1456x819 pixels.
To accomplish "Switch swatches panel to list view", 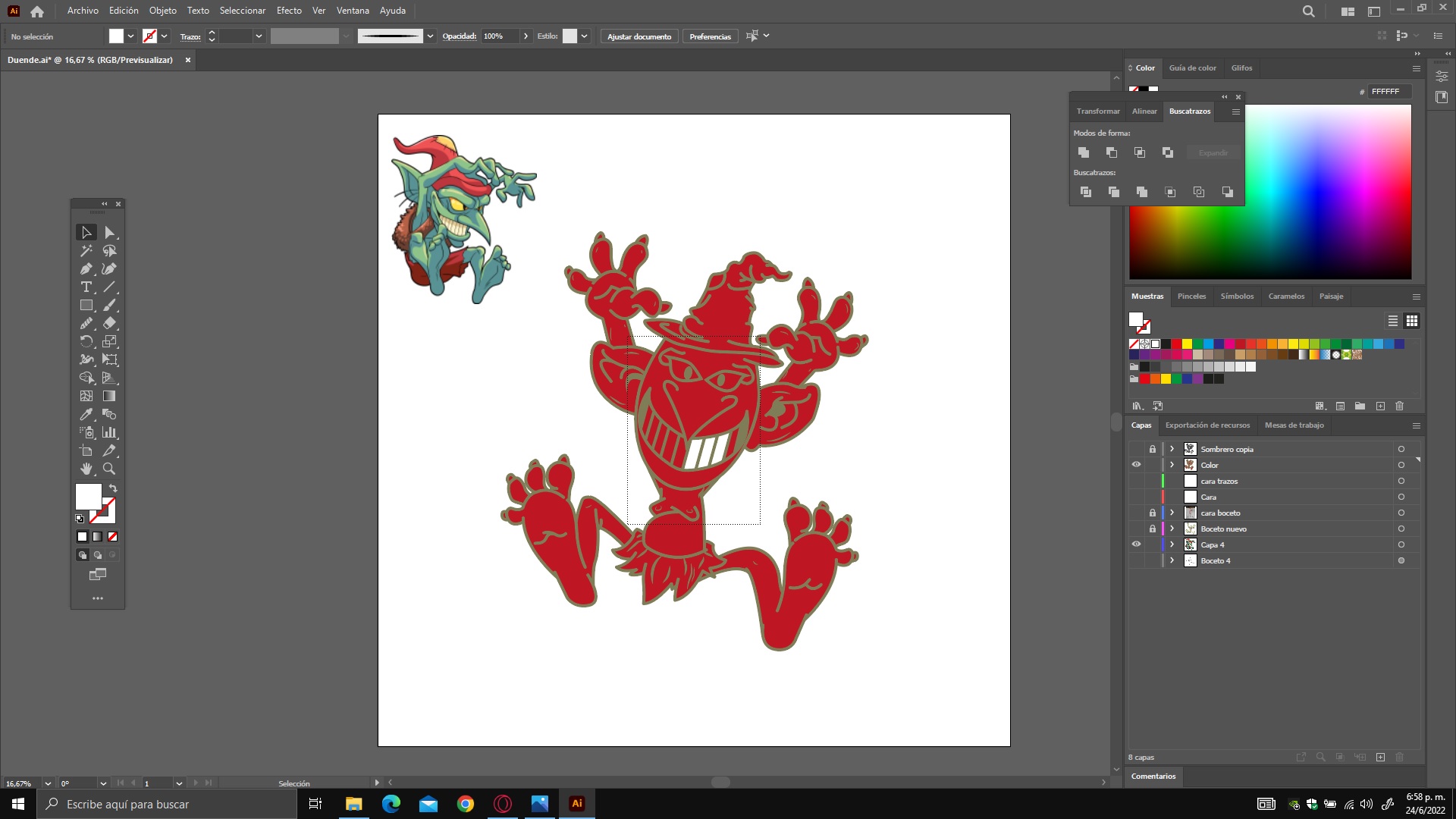I will tap(1393, 321).
